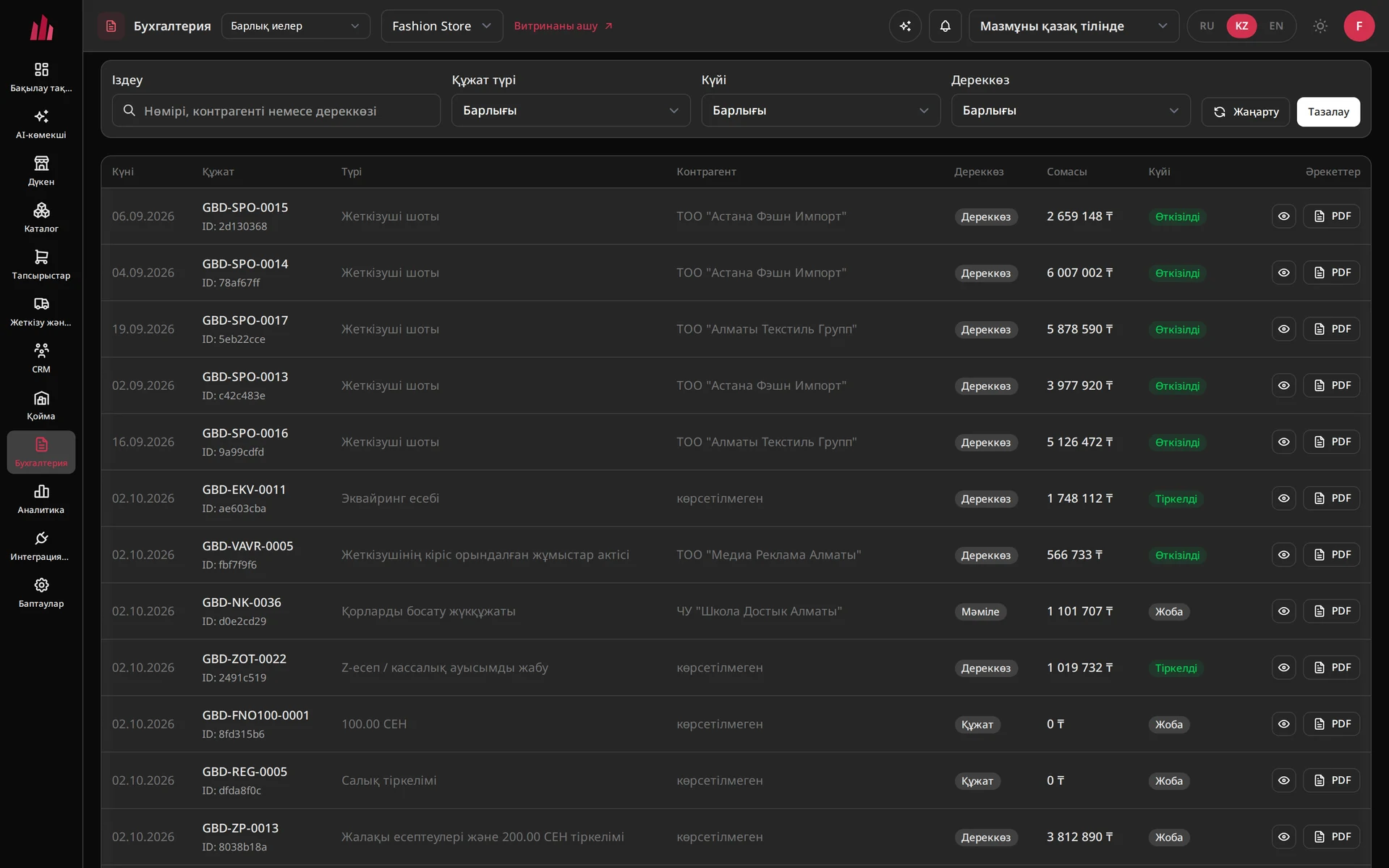Expand the Дереккөз source filter dropdown

1071,111
